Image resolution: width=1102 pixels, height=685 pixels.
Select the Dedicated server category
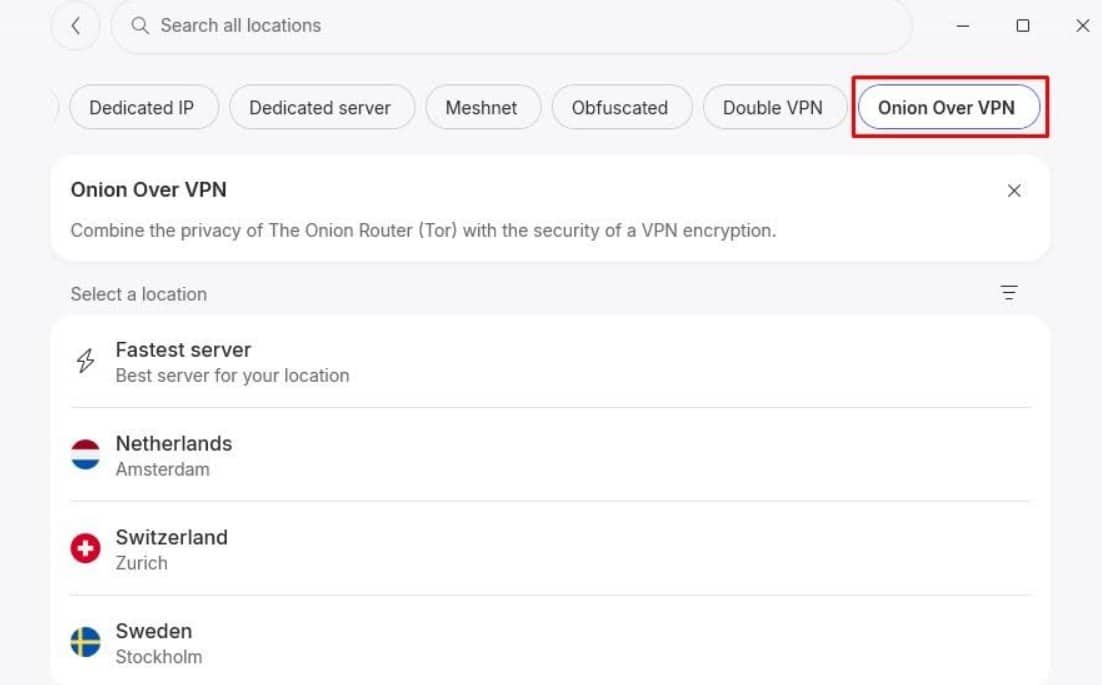click(321, 107)
